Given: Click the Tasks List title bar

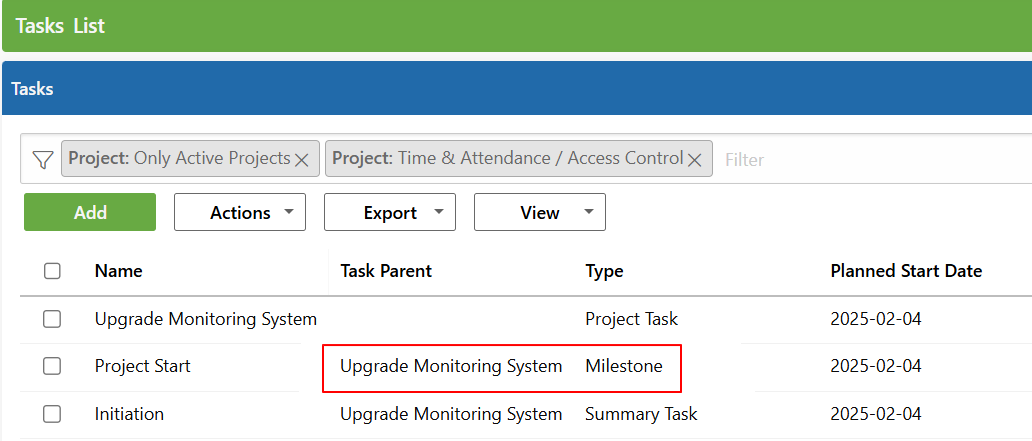Looking at the screenshot, I should click(517, 26).
